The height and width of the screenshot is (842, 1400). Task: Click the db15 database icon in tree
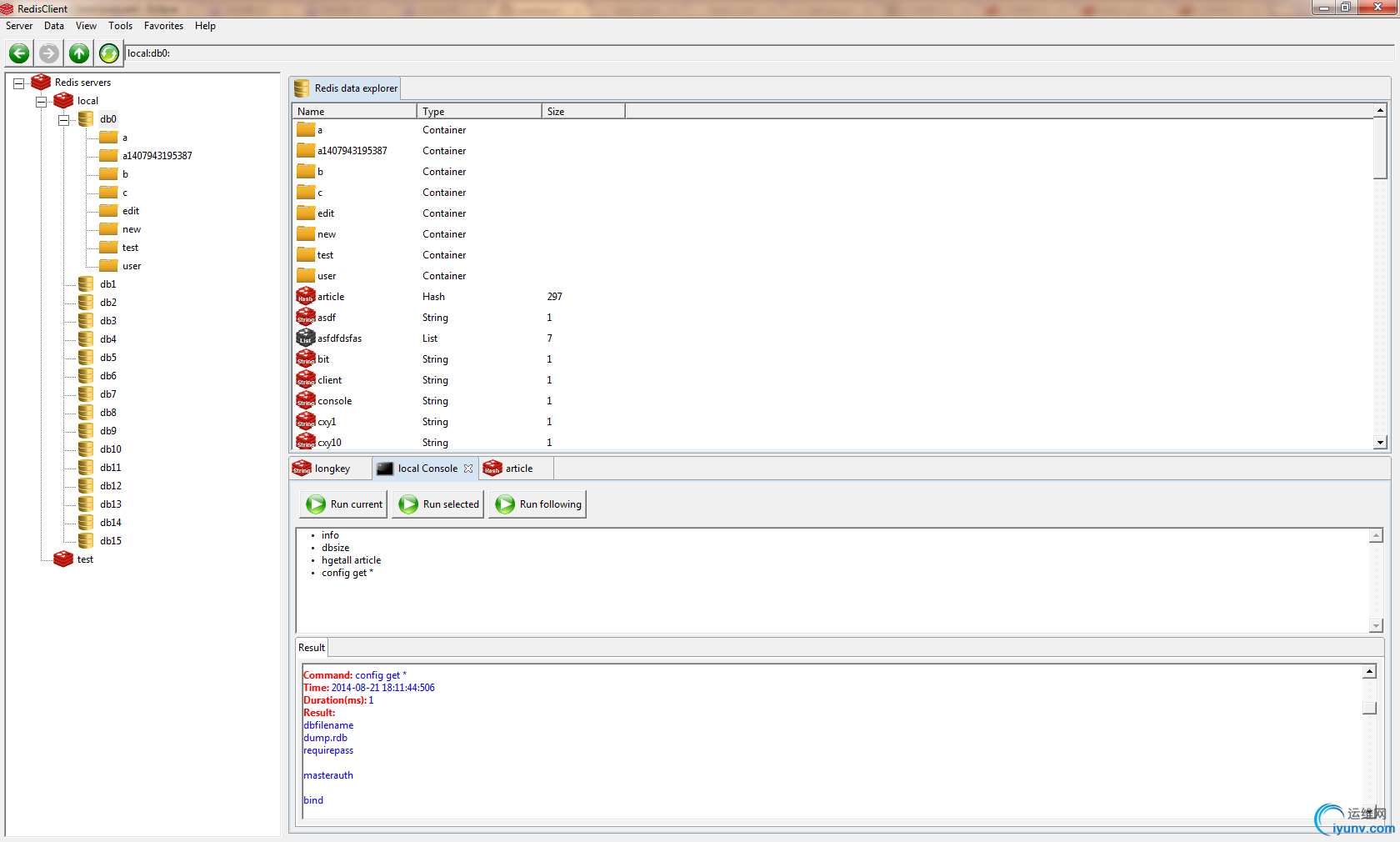tap(86, 541)
